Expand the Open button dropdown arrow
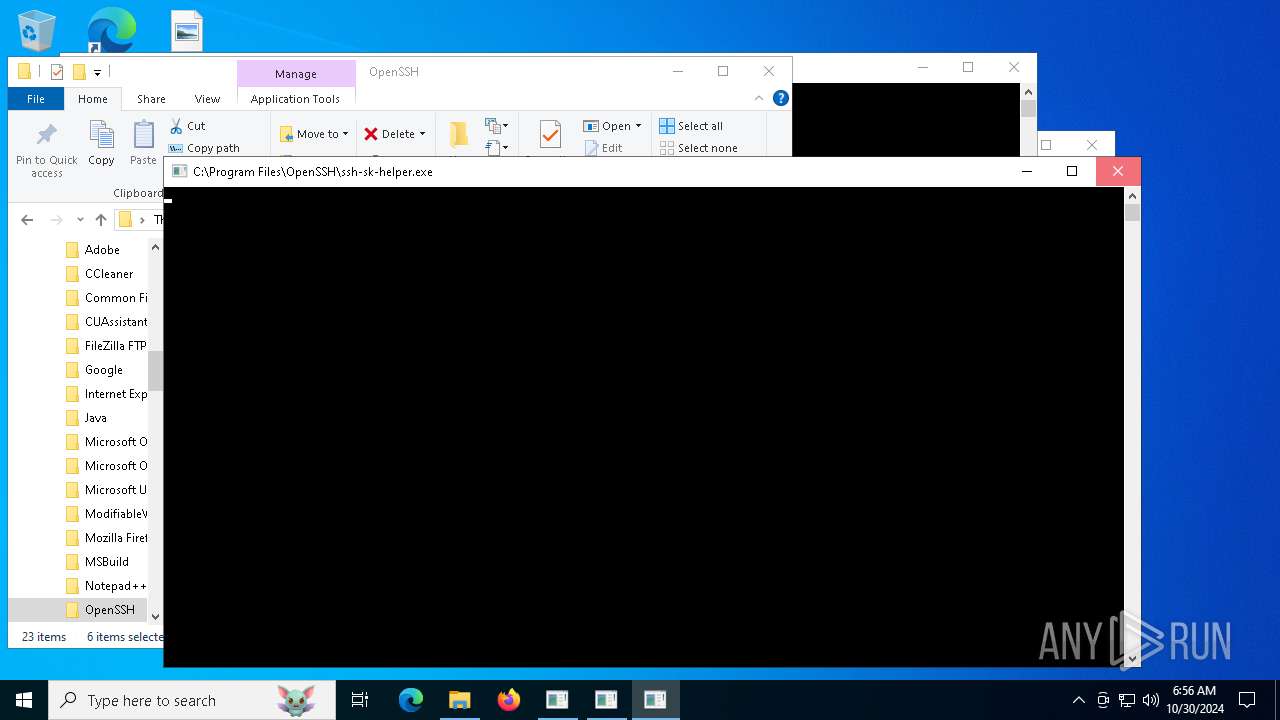 click(638, 126)
